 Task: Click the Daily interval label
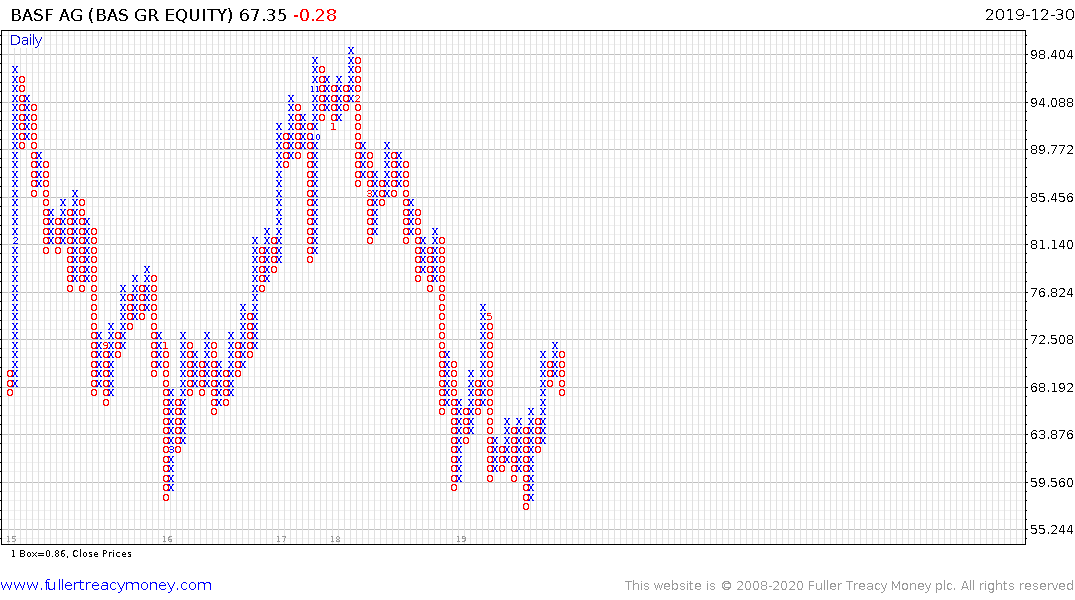(26, 40)
